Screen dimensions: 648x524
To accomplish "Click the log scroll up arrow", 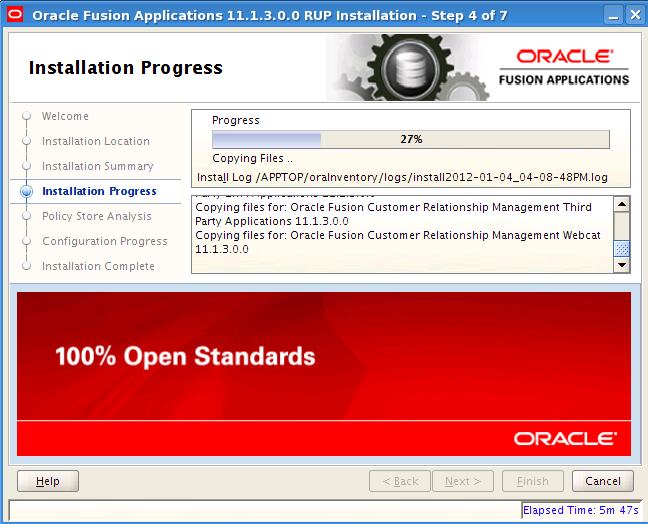I will (x=622, y=204).
